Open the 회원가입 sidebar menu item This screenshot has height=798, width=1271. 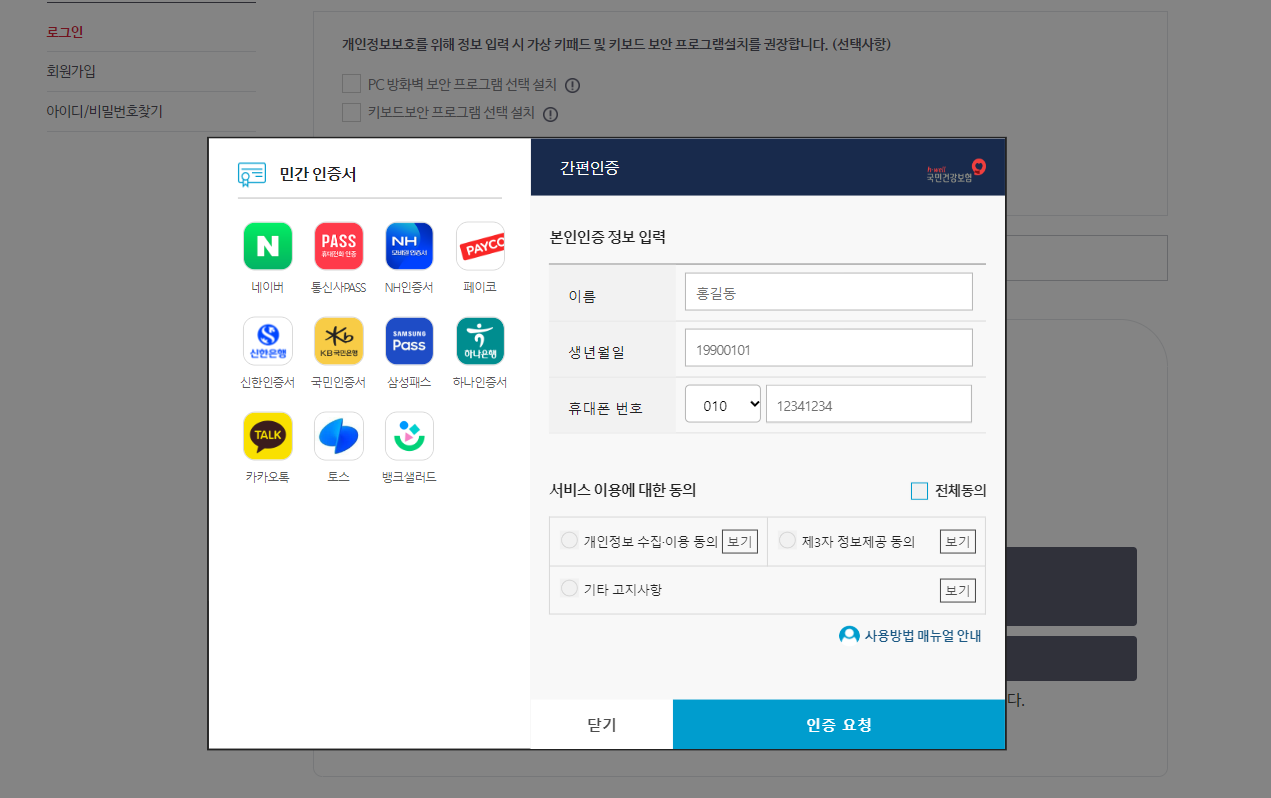click(71, 72)
